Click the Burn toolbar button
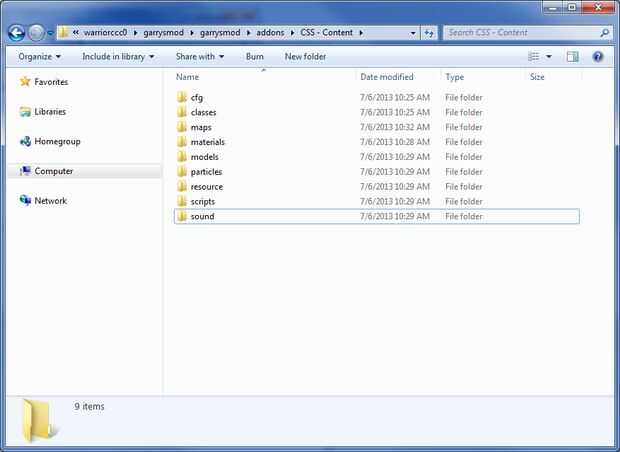This screenshot has height=452, width=620. (255, 57)
